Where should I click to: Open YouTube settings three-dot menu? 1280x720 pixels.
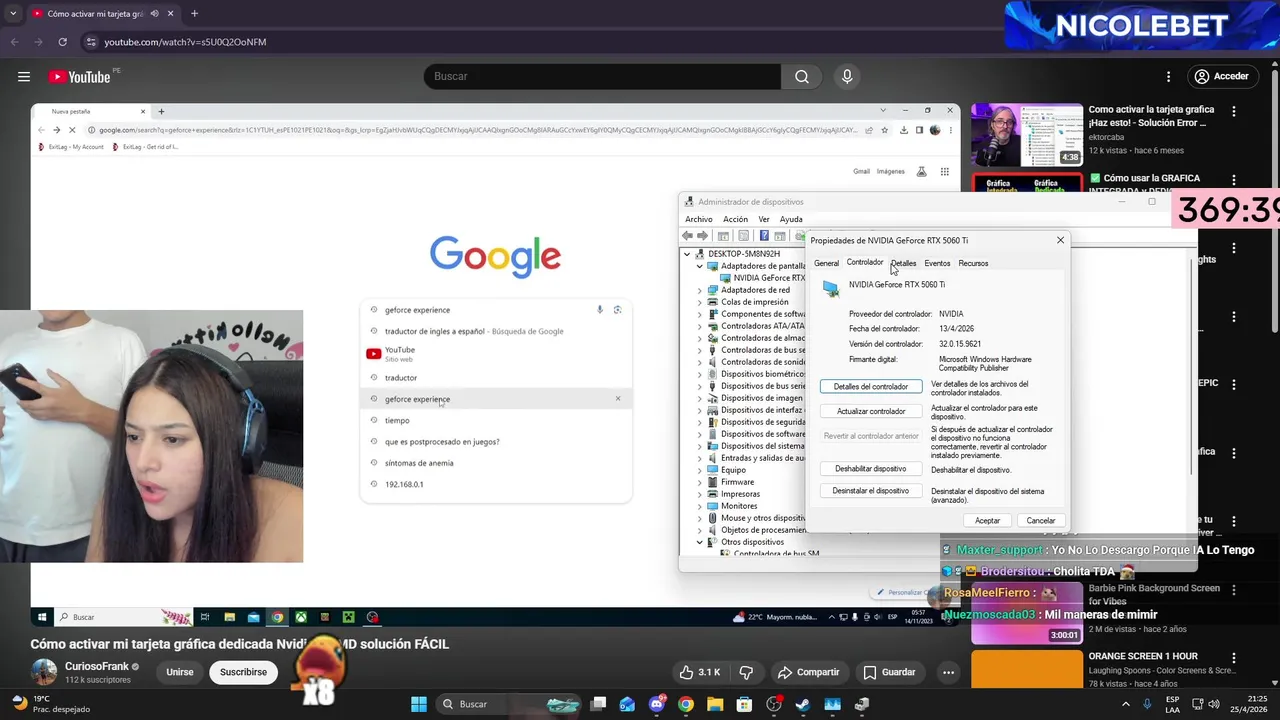1168,77
